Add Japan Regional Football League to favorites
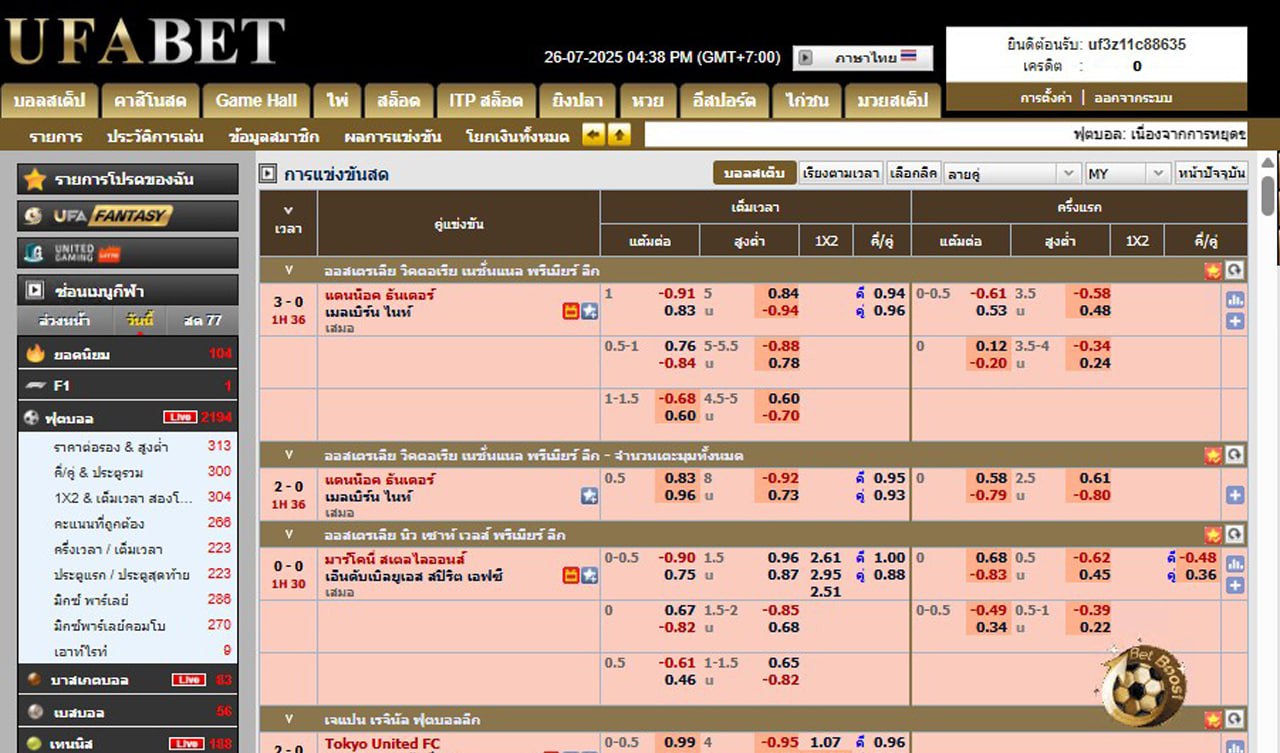 (1213, 719)
